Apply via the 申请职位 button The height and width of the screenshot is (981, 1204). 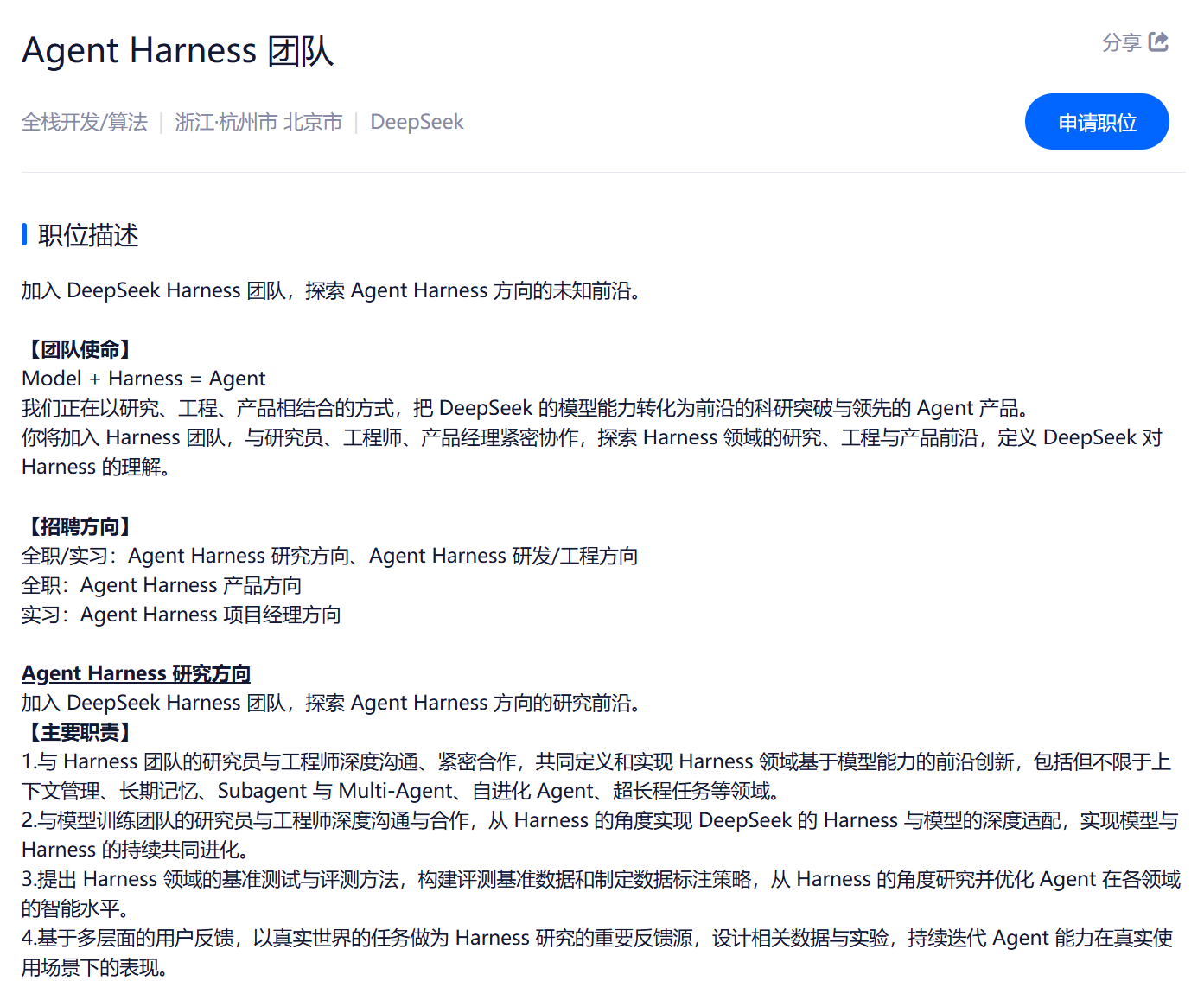1097,122
